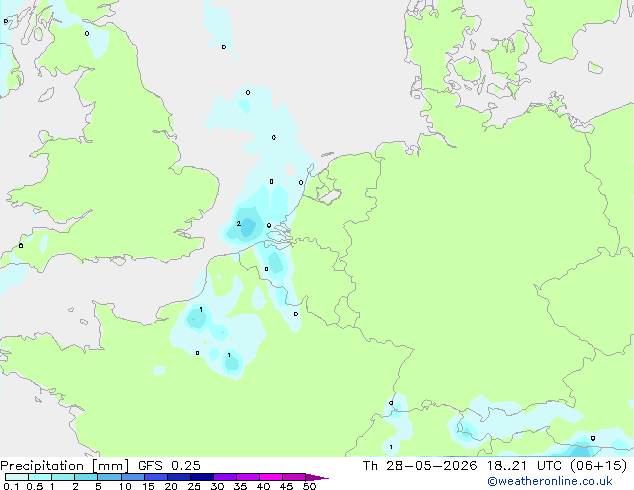Open the weatheronline.co.uk copyright link
Image resolution: width=634 pixels, height=490 pixels.
[x=550, y=481]
